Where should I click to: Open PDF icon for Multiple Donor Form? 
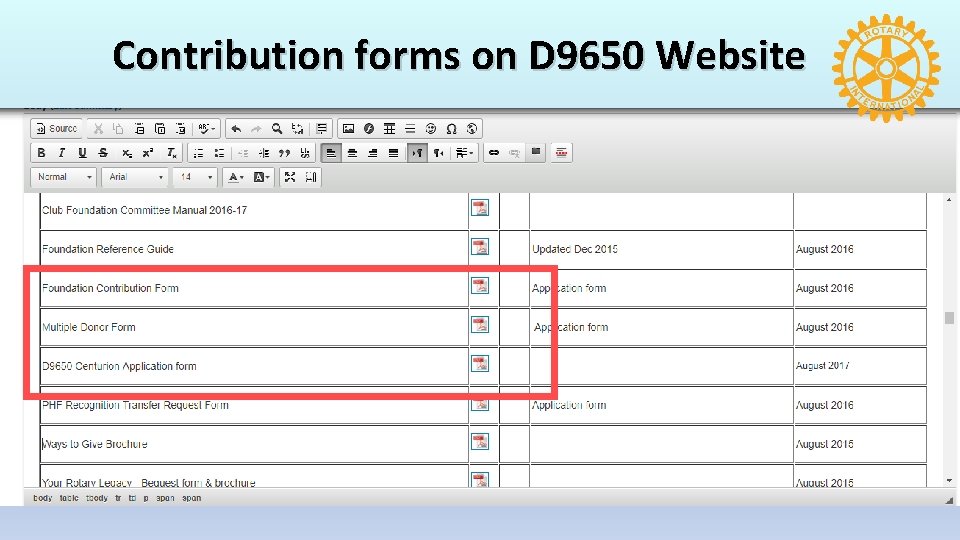(x=480, y=324)
